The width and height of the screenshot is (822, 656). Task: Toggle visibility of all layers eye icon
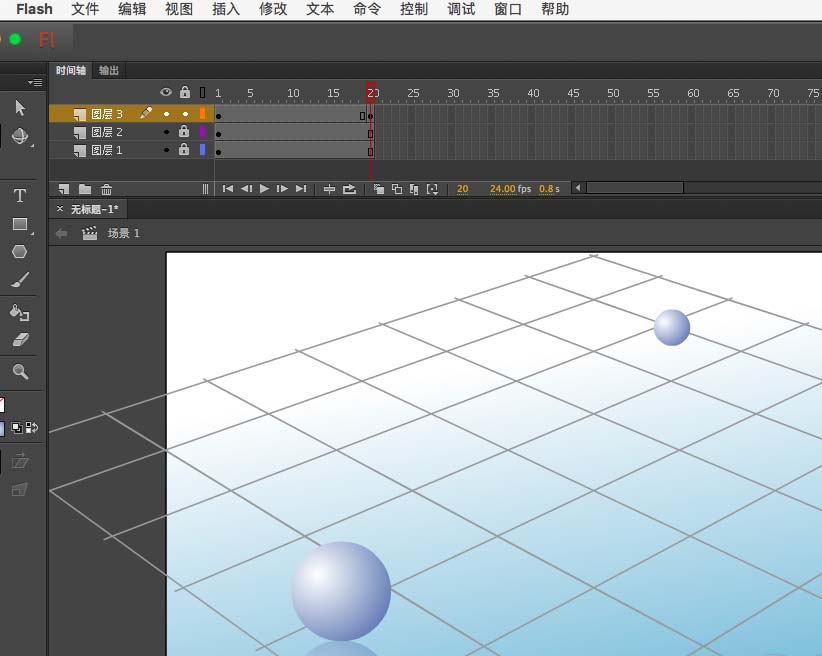(x=166, y=92)
